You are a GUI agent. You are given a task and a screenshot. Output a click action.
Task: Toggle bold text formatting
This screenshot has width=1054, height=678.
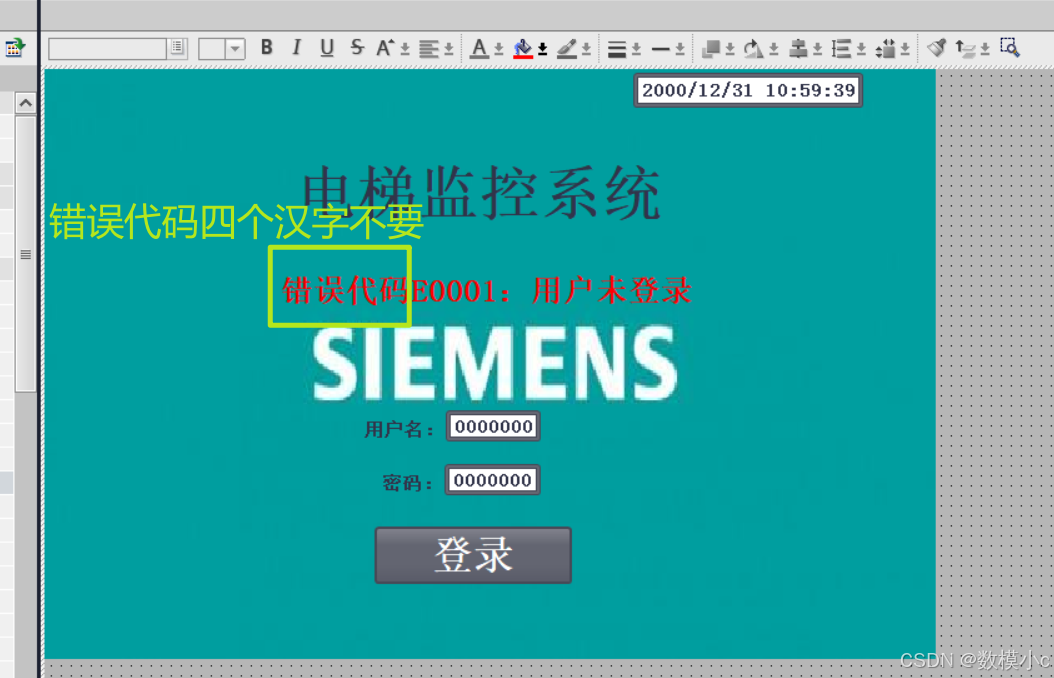point(267,48)
